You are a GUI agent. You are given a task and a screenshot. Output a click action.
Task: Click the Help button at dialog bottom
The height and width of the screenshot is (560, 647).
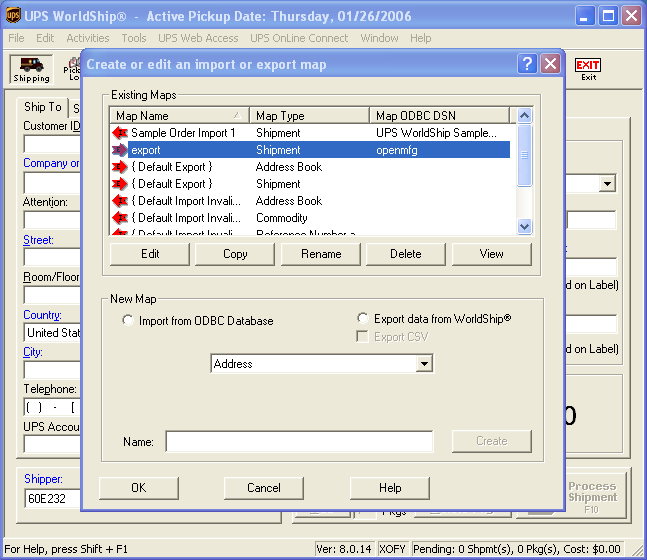(390, 488)
